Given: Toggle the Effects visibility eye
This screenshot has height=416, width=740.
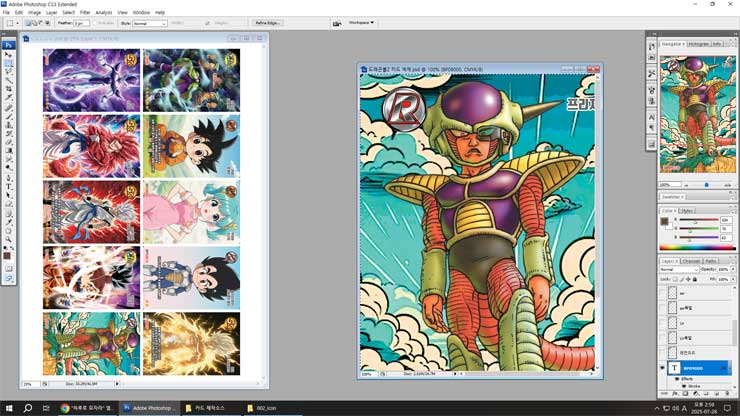Looking at the screenshot, I should pyautogui.click(x=678, y=379).
